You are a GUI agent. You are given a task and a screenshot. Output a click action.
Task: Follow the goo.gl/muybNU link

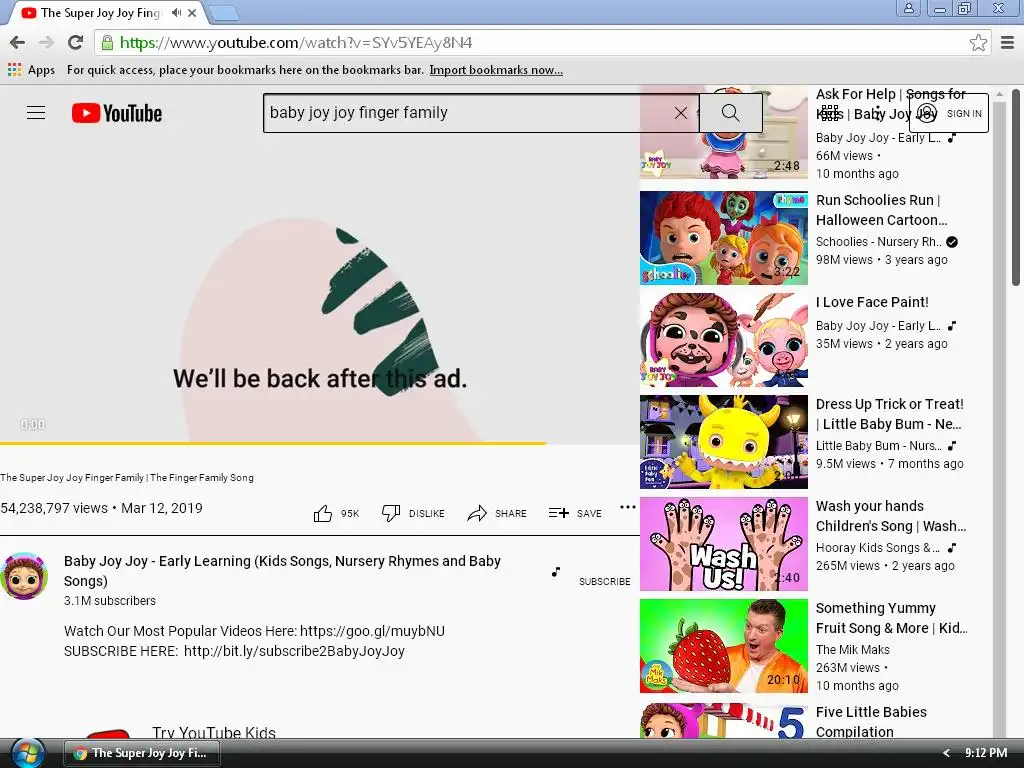[x=372, y=631]
